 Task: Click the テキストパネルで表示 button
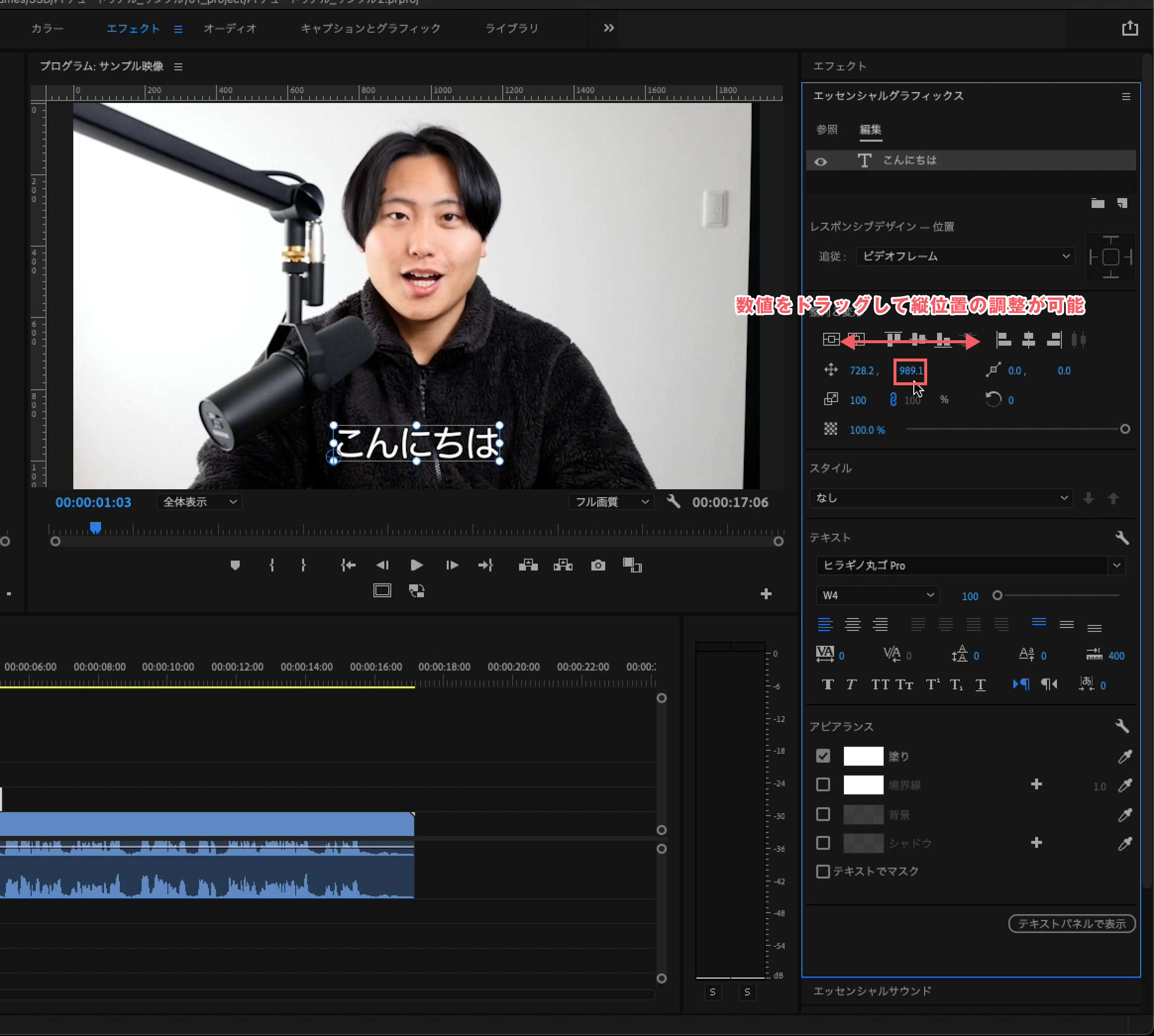[1071, 923]
